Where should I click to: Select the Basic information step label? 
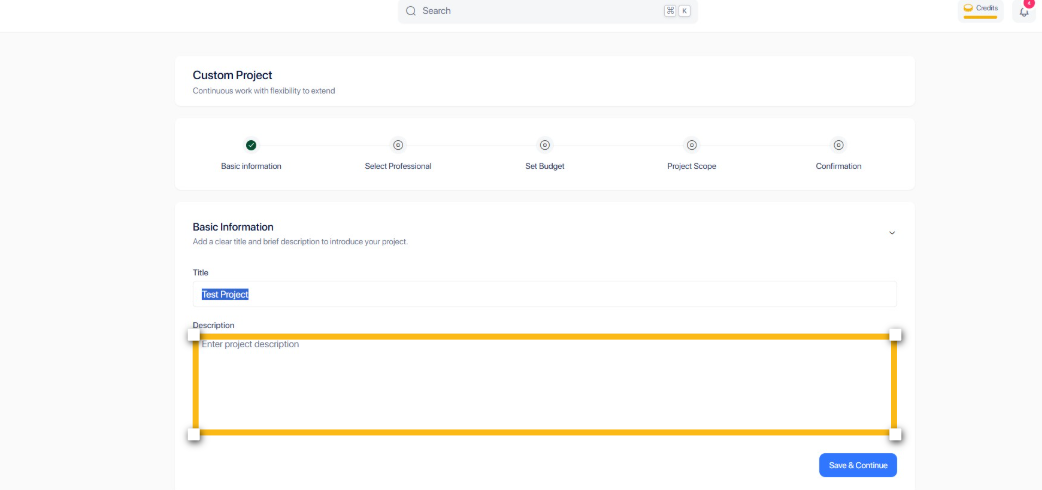[251, 166]
